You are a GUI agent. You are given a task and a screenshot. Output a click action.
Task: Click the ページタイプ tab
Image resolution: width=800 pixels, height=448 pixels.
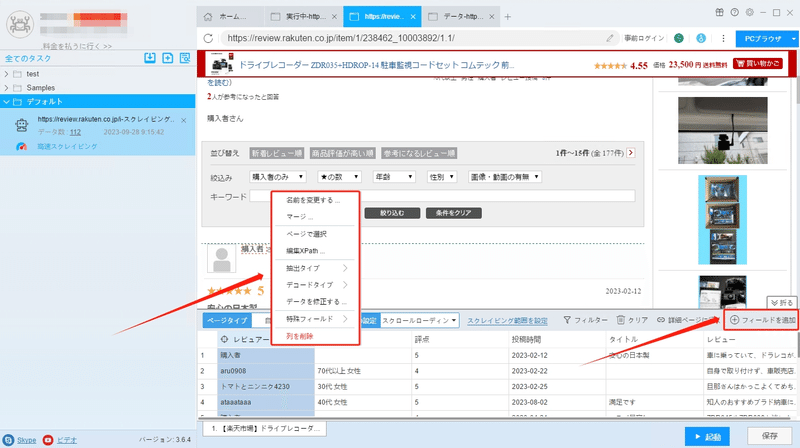point(227,320)
